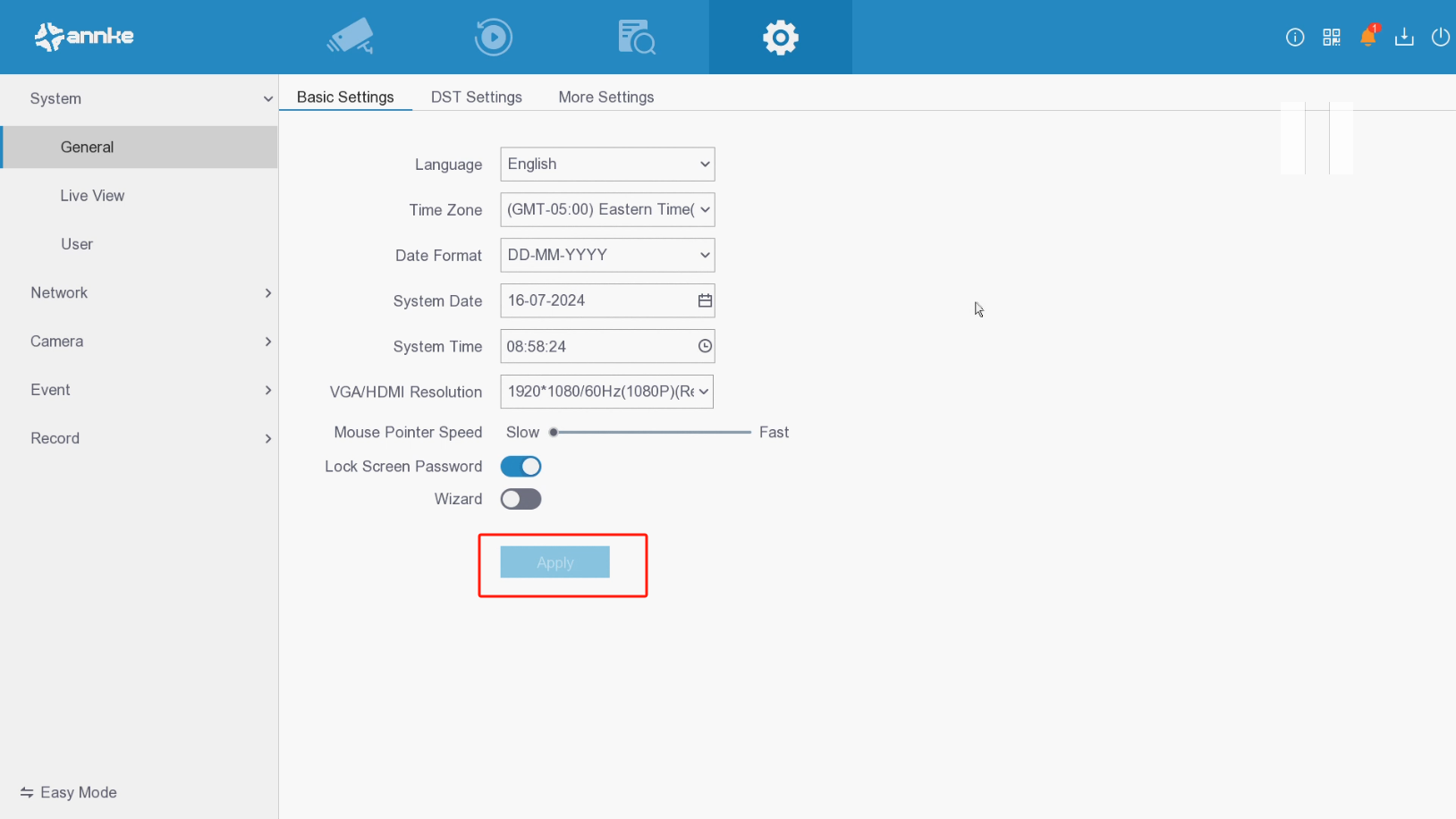Switch to the More Settings tab
Viewport: 1456px width, 819px height.
(605, 97)
